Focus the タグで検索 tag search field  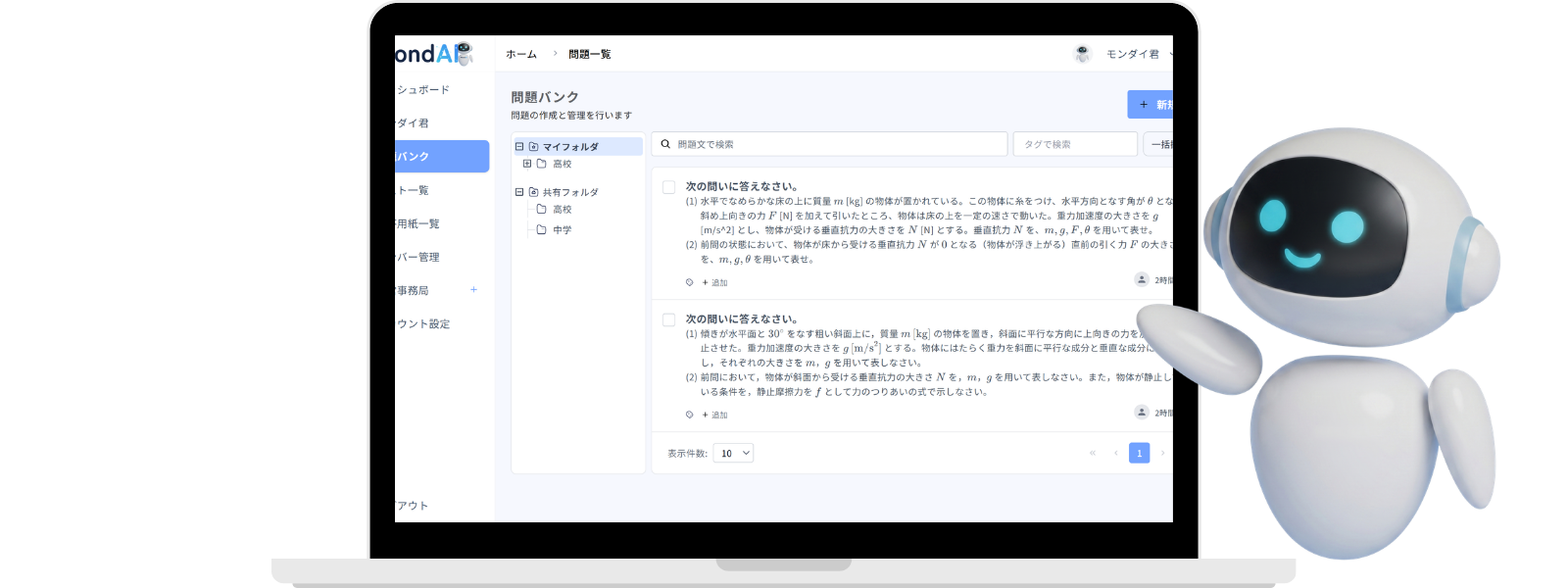coord(1075,144)
